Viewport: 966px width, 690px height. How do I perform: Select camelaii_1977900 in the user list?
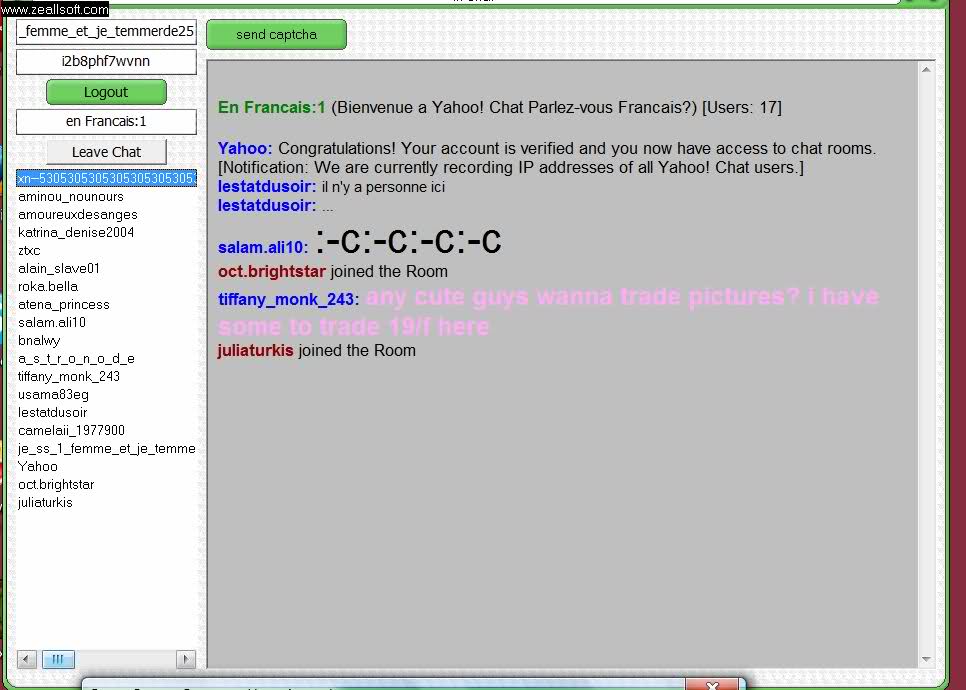[72, 430]
